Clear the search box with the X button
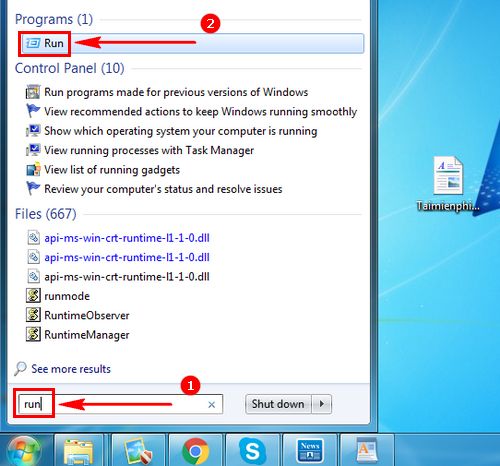The width and height of the screenshot is (500, 466). point(211,405)
